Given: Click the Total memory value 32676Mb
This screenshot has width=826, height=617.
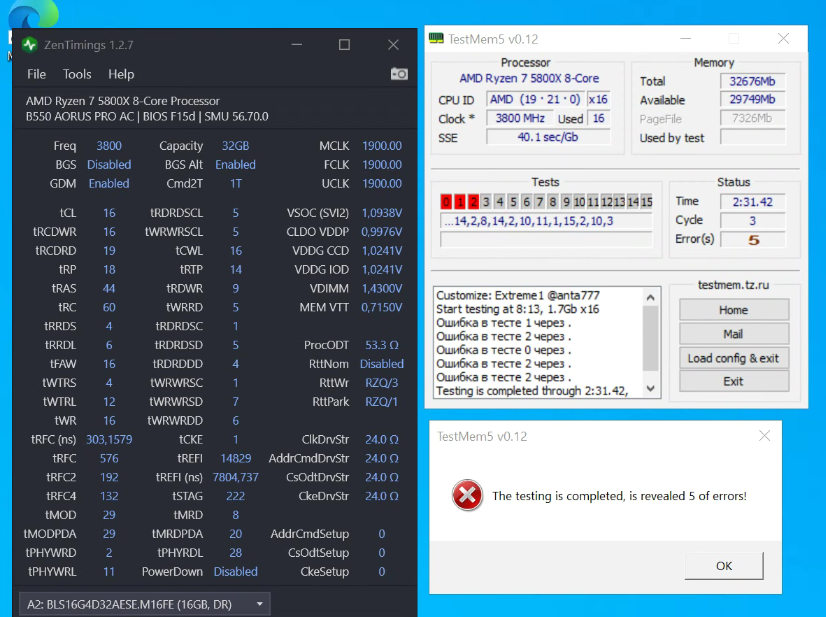Looking at the screenshot, I should click(752, 81).
